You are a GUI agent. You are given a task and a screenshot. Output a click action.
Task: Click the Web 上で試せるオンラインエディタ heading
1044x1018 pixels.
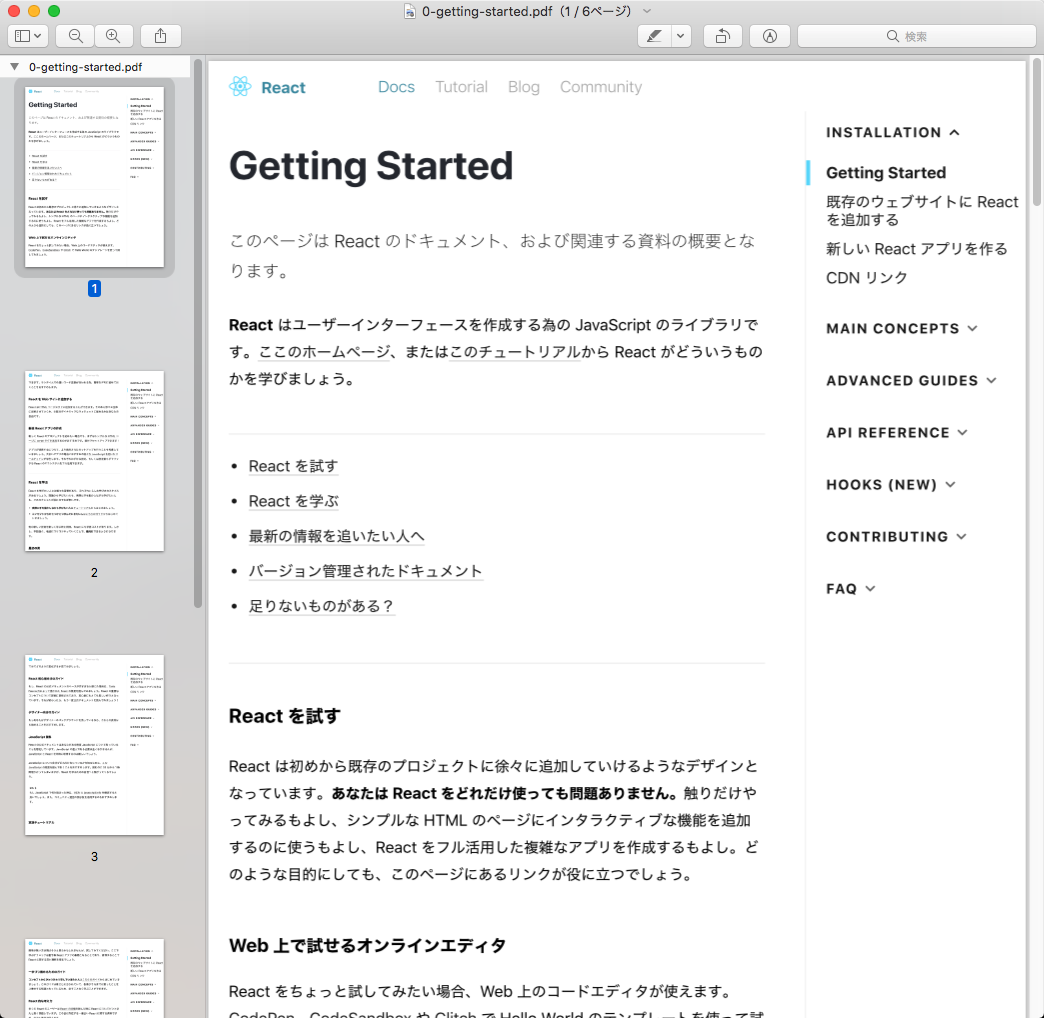(x=367, y=945)
